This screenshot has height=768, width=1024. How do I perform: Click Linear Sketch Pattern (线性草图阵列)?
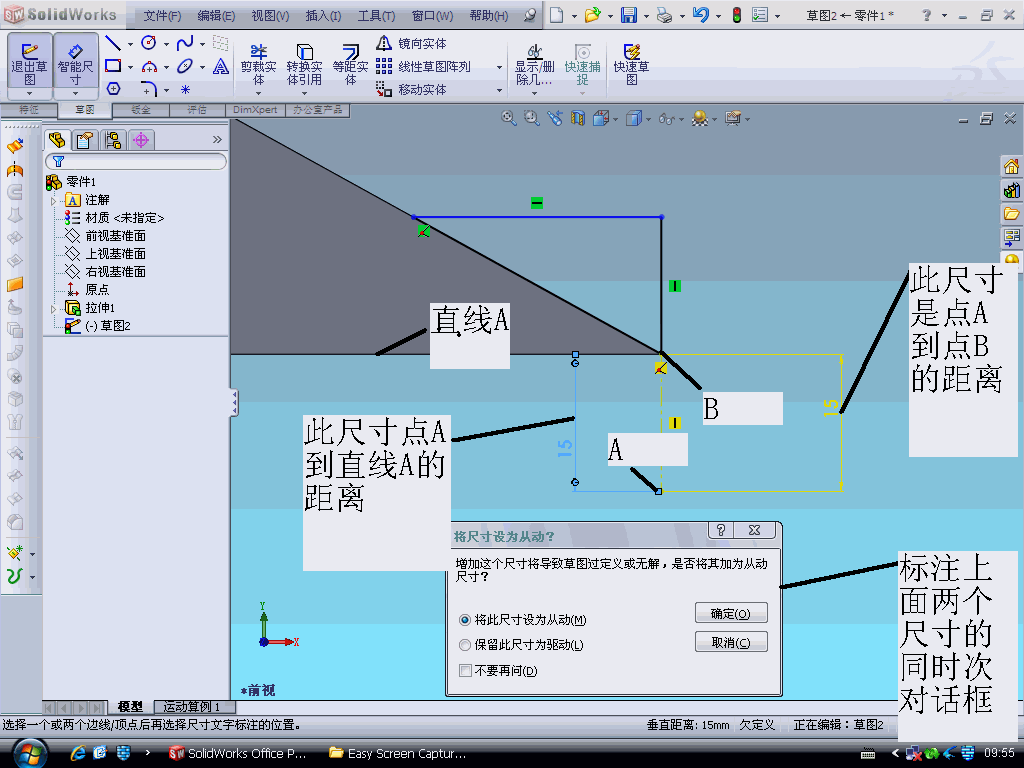(423, 67)
